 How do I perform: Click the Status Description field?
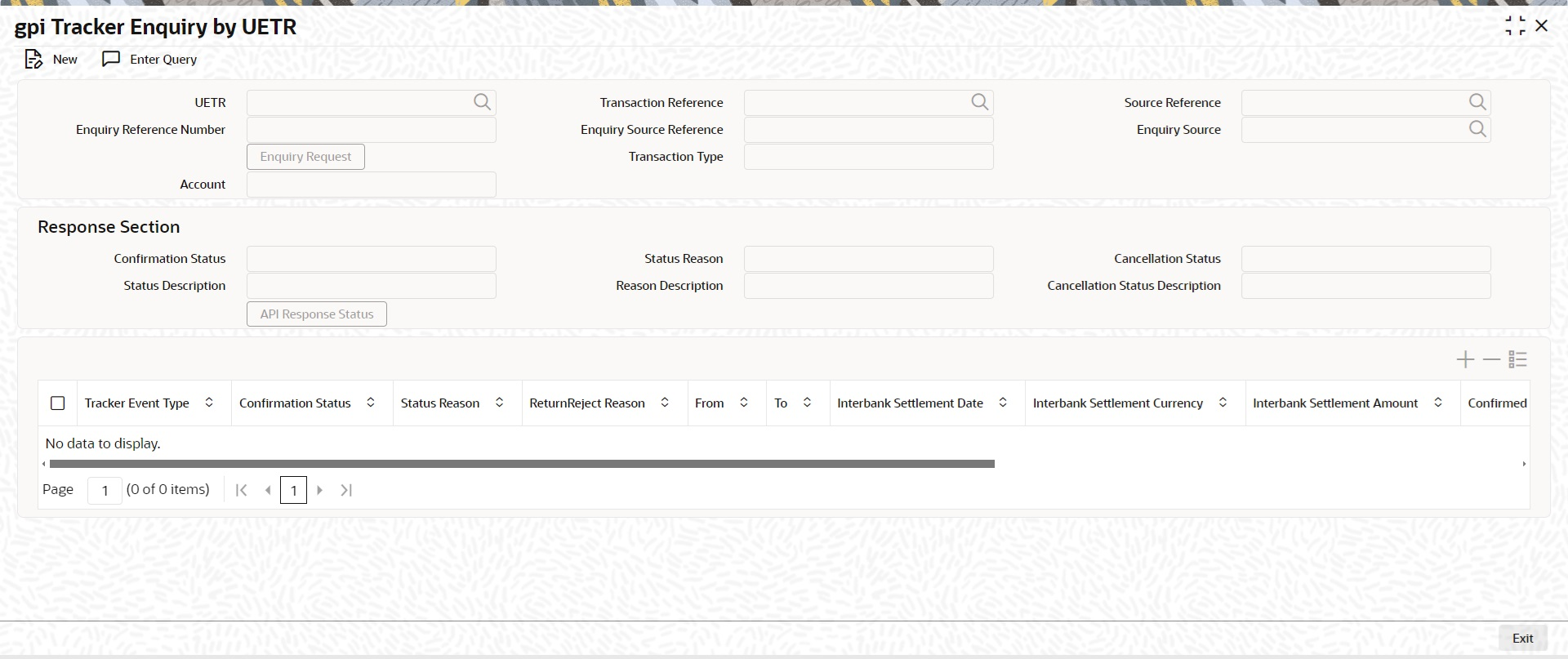372,286
